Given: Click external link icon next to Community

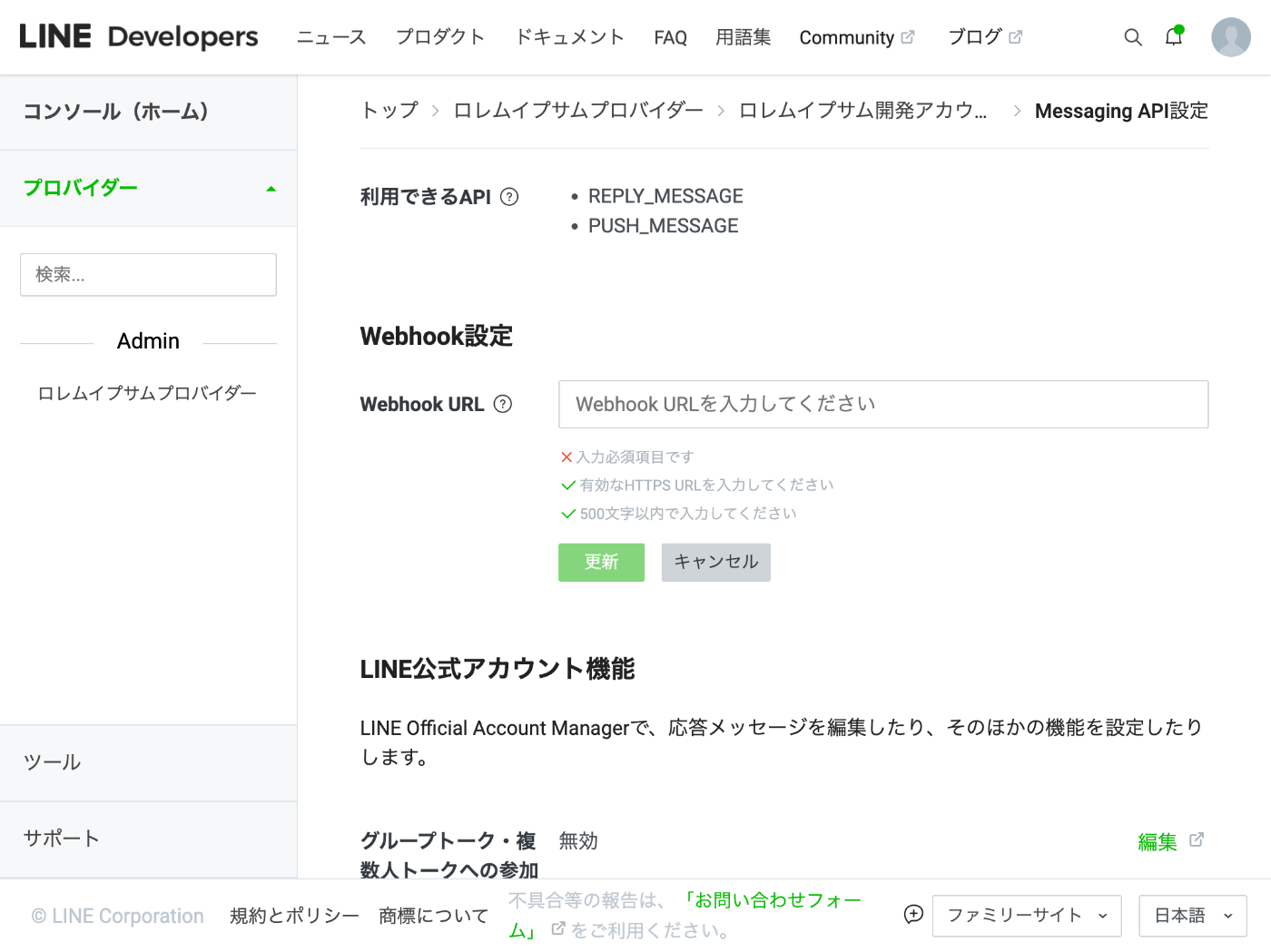Looking at the screenshot, I should click(x=908, y=37).
